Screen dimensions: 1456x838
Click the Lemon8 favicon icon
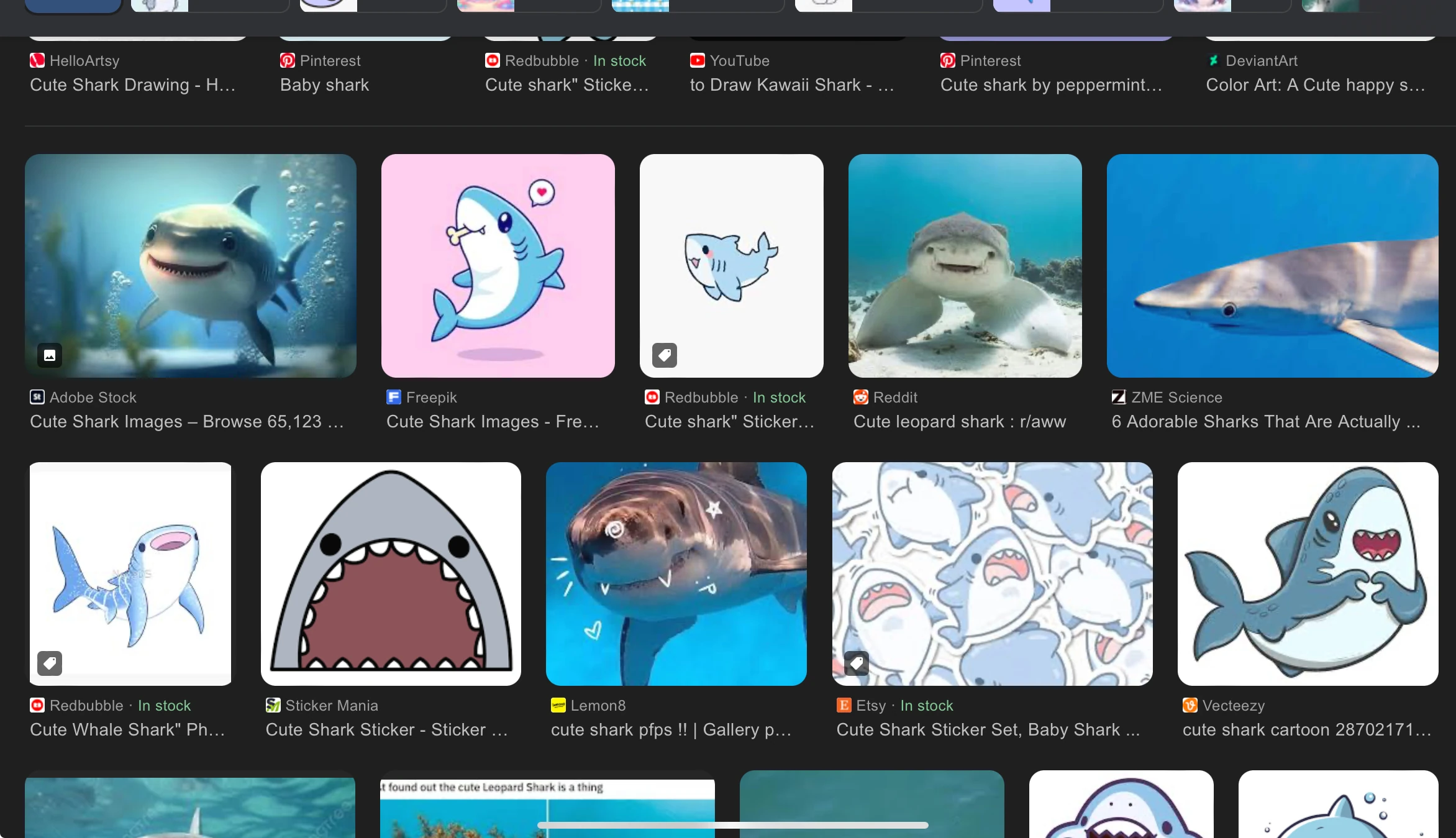pos(558,705)
